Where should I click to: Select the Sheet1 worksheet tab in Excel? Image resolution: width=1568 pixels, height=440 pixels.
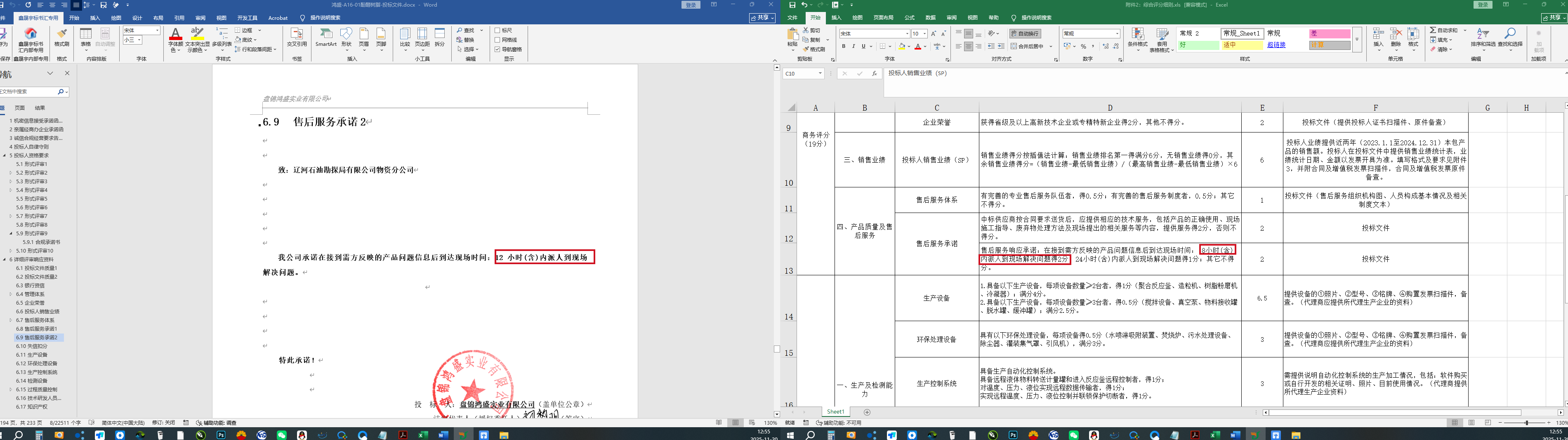[x=836, y=412]
